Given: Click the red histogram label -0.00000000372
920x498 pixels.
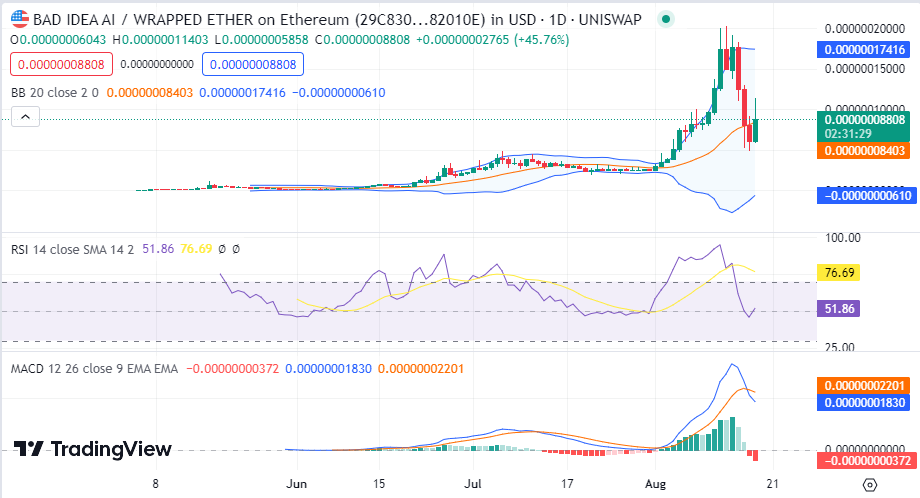Looking at the screenshot, I should click(x=867, y=460).
